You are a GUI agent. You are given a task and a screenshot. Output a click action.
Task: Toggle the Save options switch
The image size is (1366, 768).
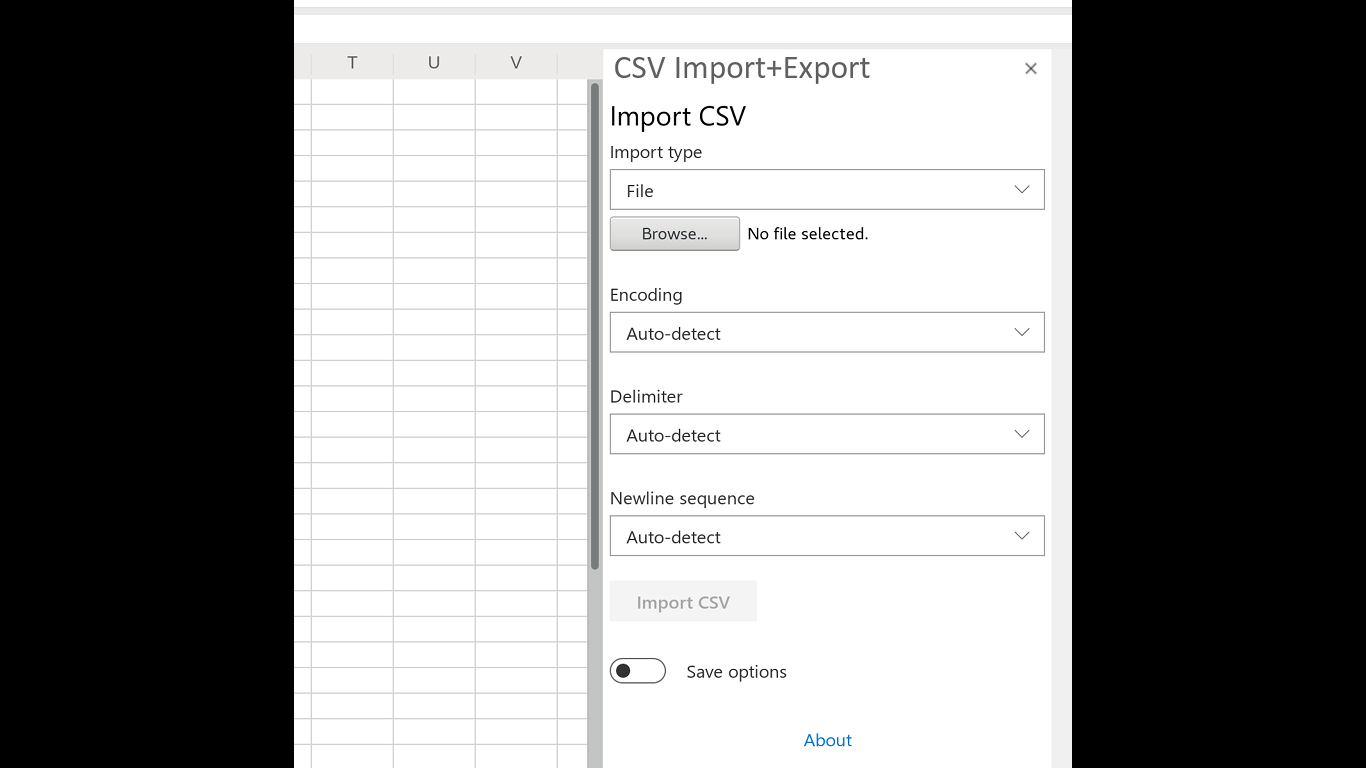click(638, 671)
